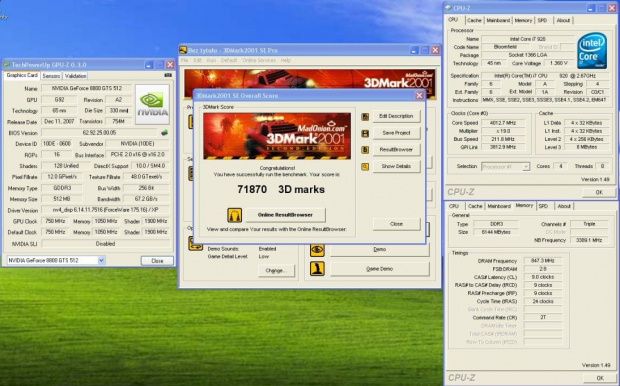Open the Default menu in 3DMark2001
Screen dimensions: 620x386
[x=229, y=61]
